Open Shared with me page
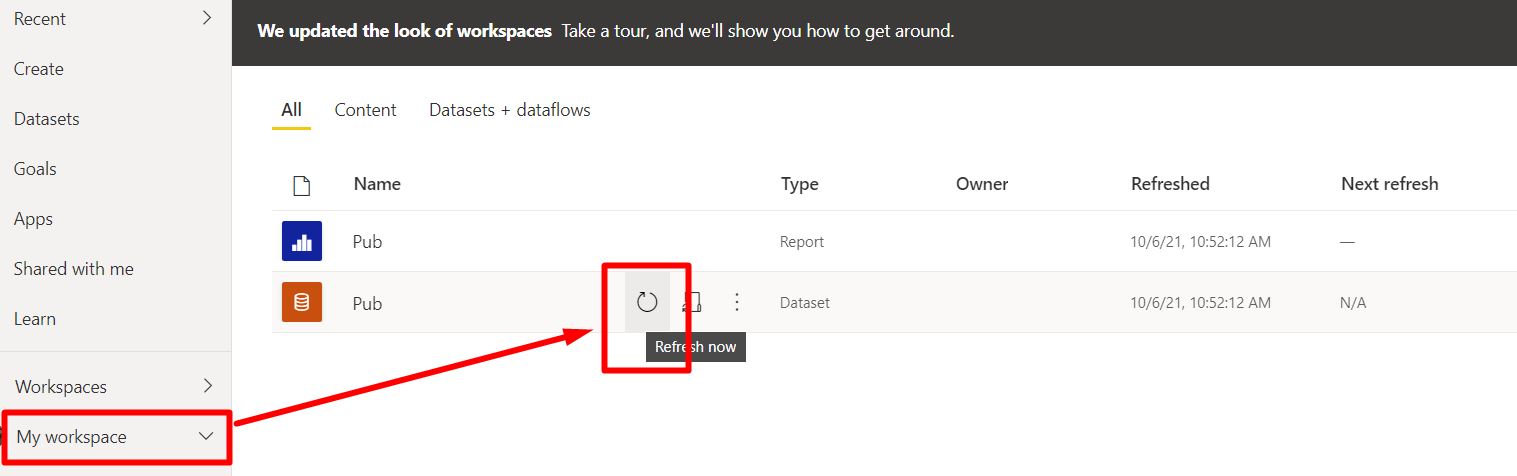1517x476 pixels. [74, 269]
